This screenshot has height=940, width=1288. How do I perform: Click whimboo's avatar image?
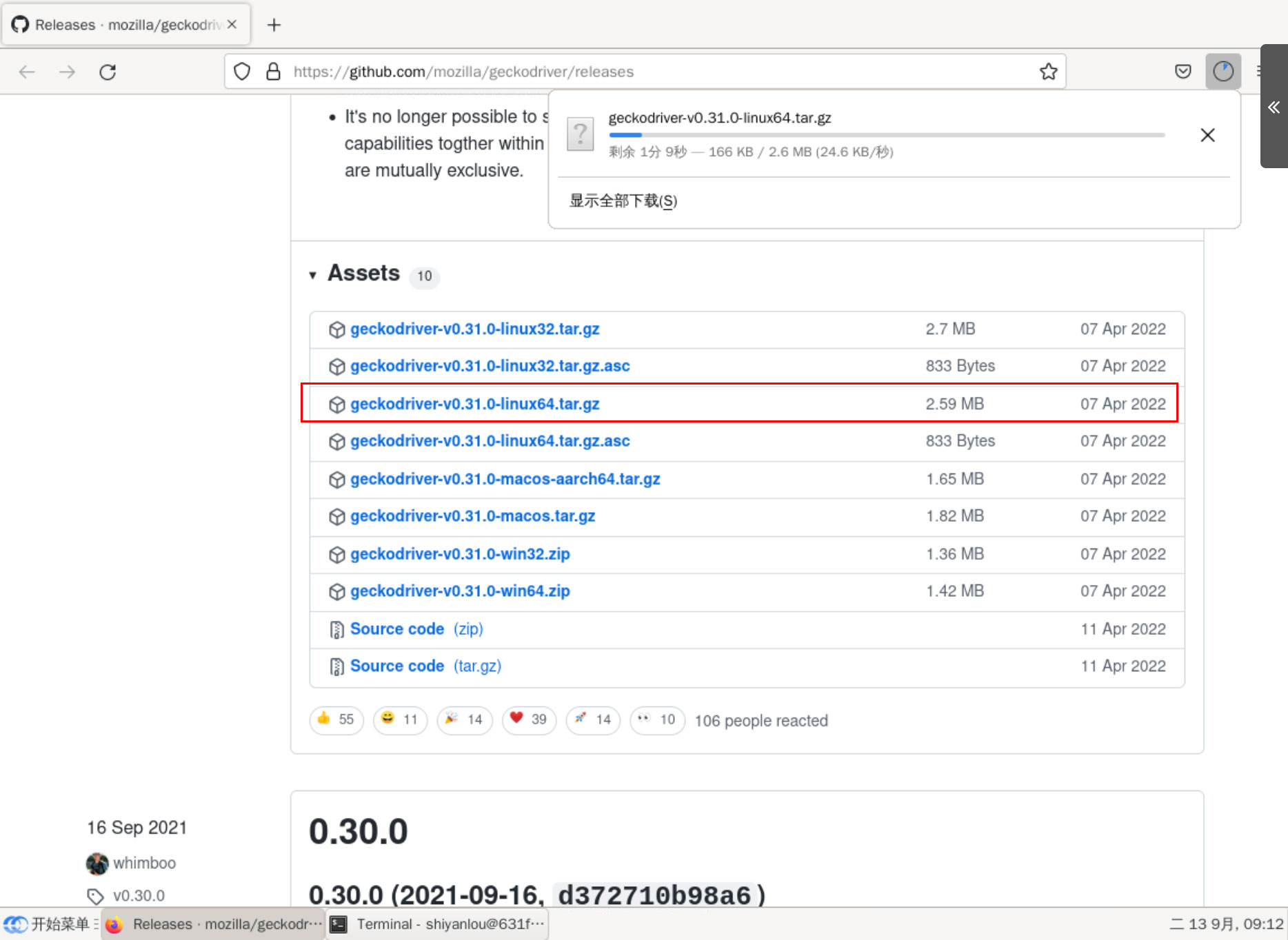(x=97, y=864)
